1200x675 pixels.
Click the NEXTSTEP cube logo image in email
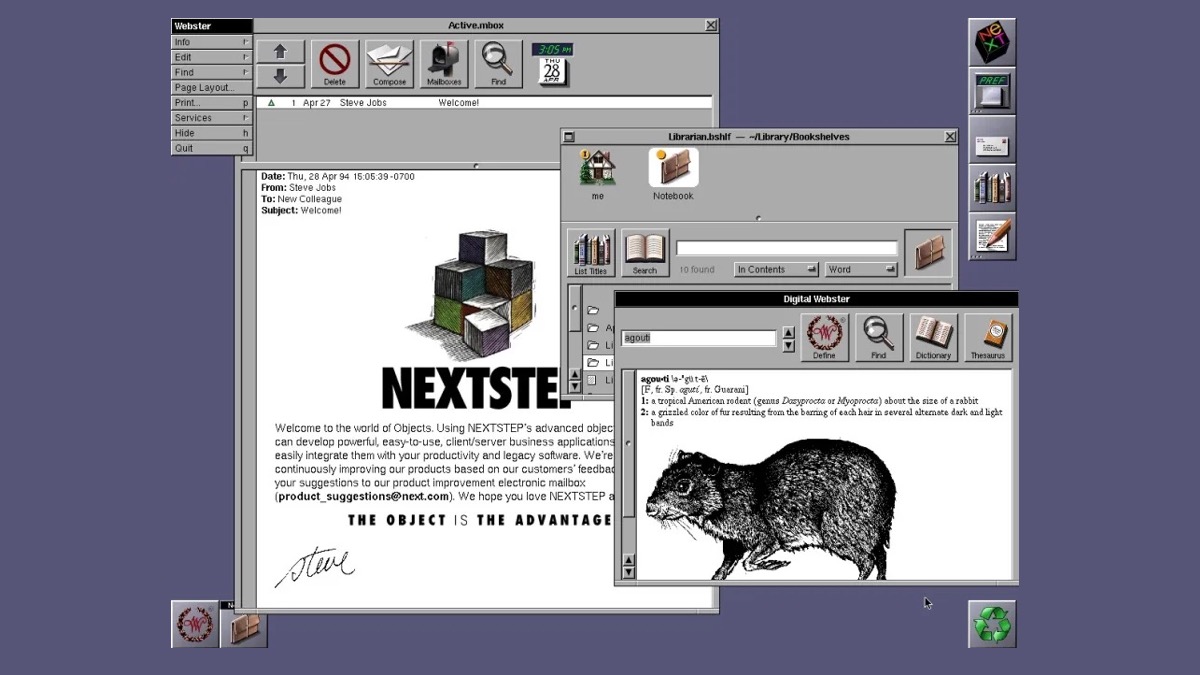click(x=470, y=296)
